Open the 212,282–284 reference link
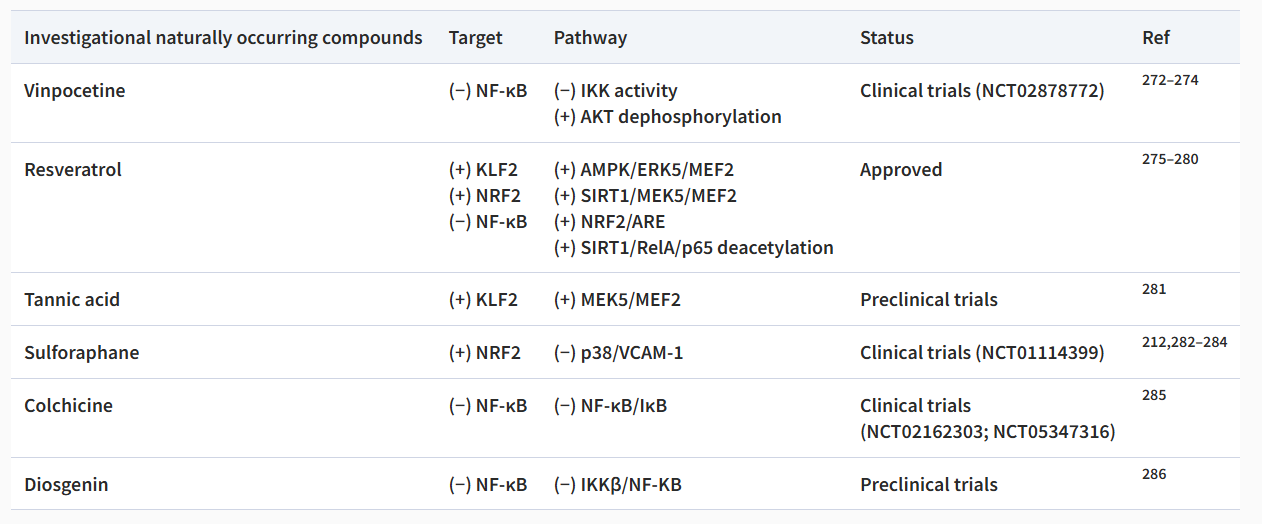The height and width of the screenshot is (524, 1262). [1184, 342]
